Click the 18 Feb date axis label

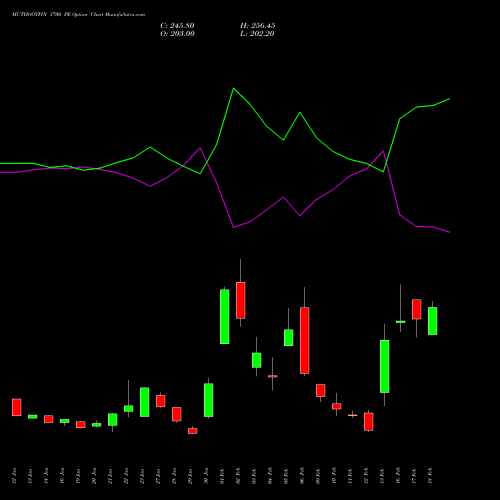(x=430, y=476)
